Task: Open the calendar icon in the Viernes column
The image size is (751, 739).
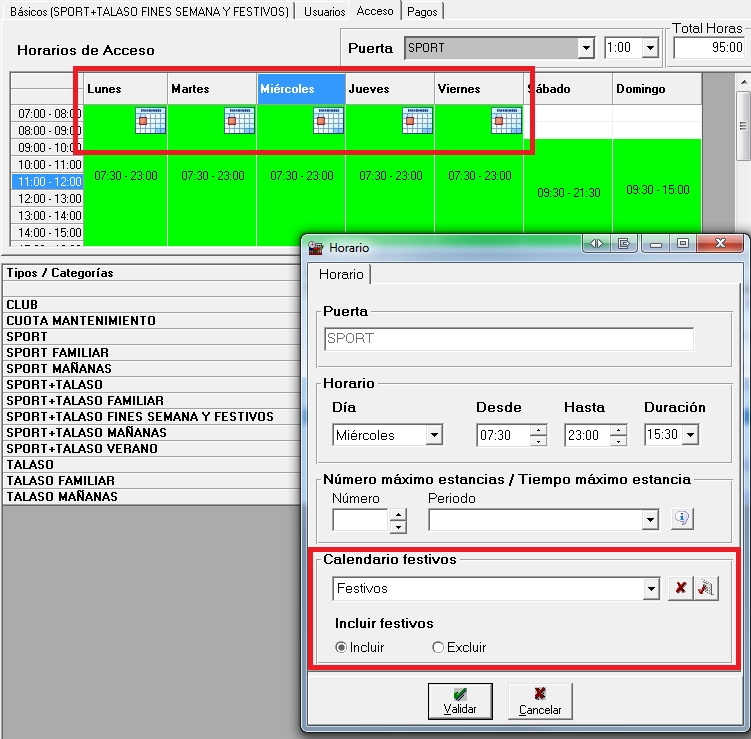Action: point(507,120)
